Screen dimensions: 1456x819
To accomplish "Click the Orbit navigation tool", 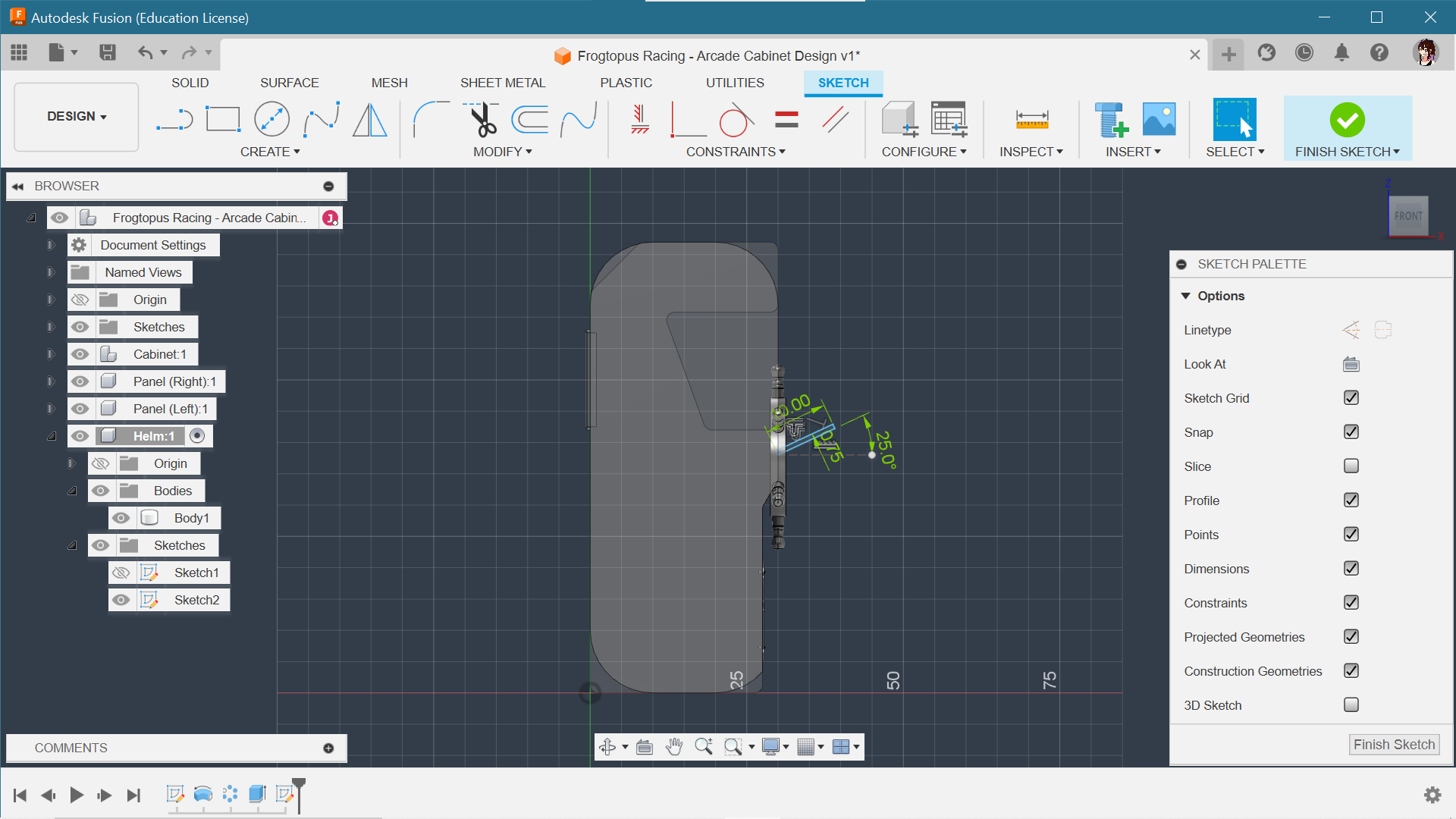I will [607, 747].
